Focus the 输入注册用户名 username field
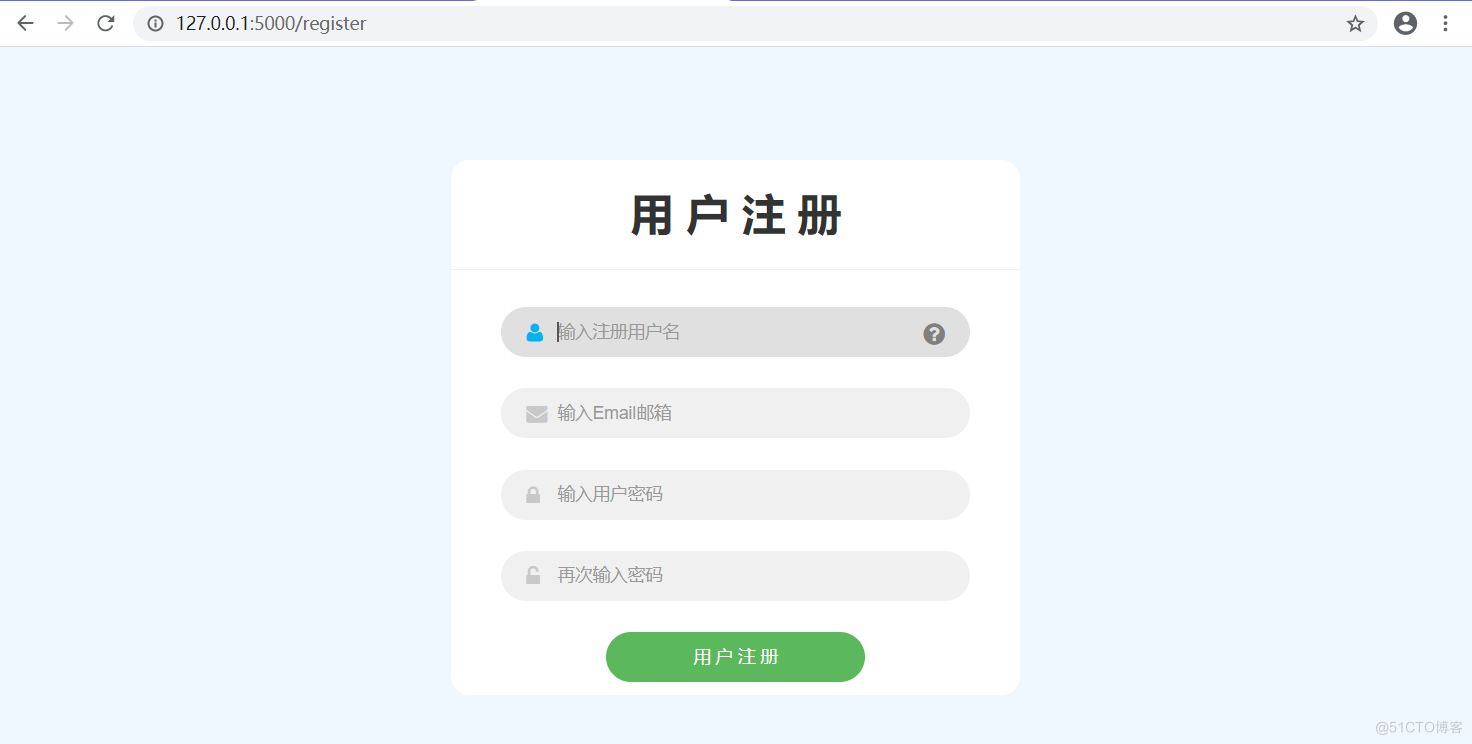Screen dimensions: 1472x744 735,332
